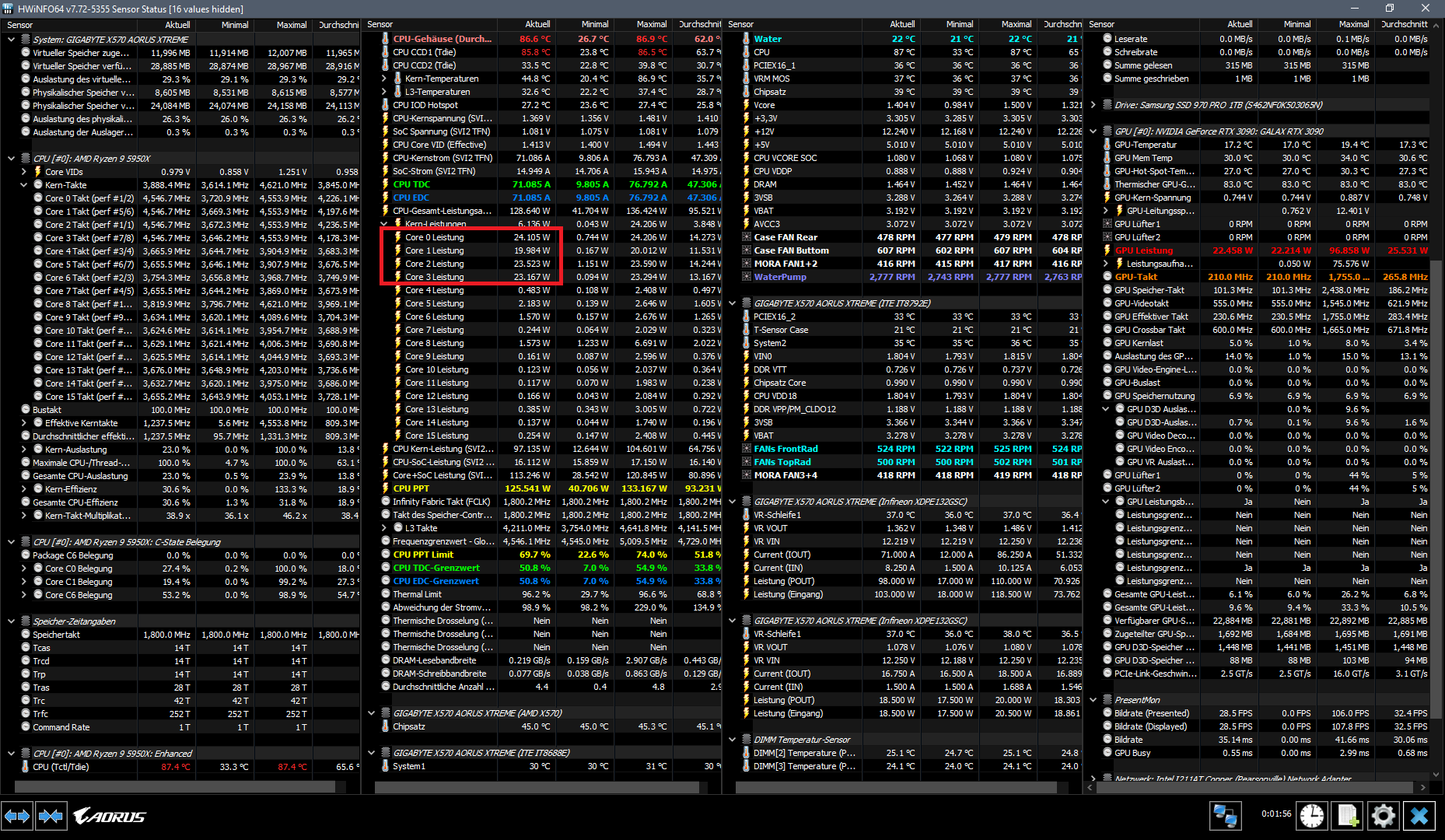The width and height of the screenshot is (1445, 840).
Task: Click first panel's Sensor column header
Action: click(x=70, y=25)
